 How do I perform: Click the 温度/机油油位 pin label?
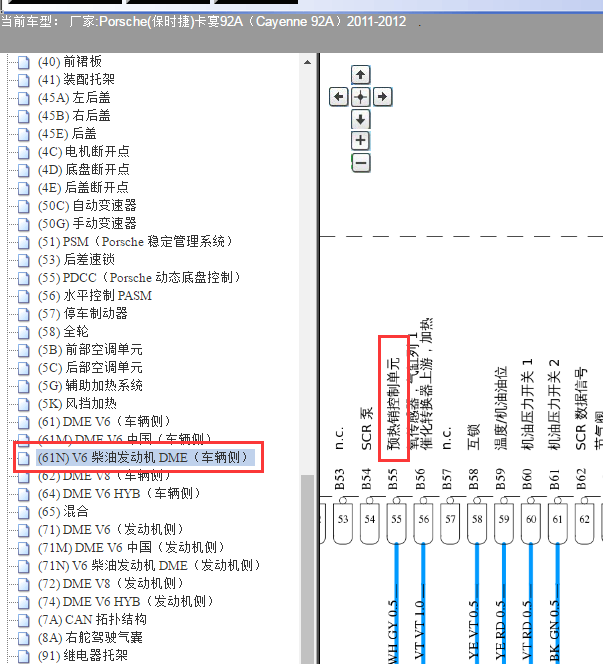501,408
